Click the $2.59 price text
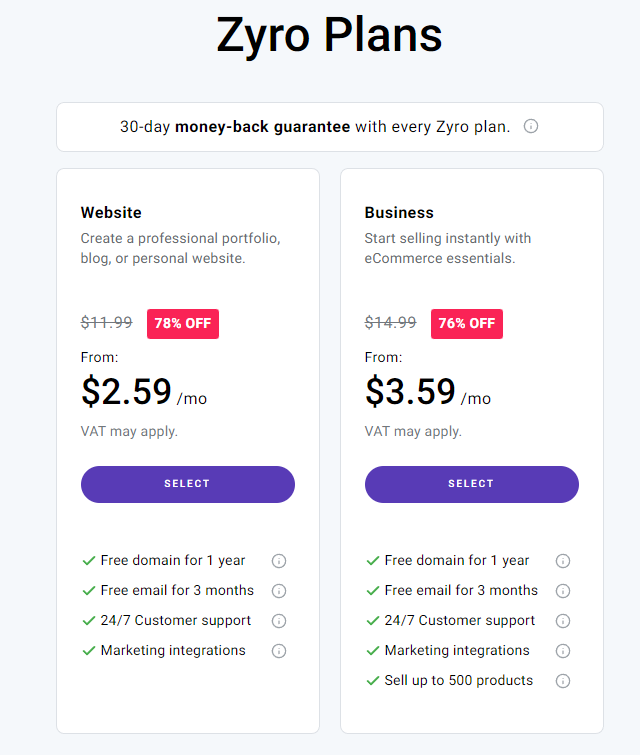Screen dimensions: 640x755 click(x=127, y=392)
